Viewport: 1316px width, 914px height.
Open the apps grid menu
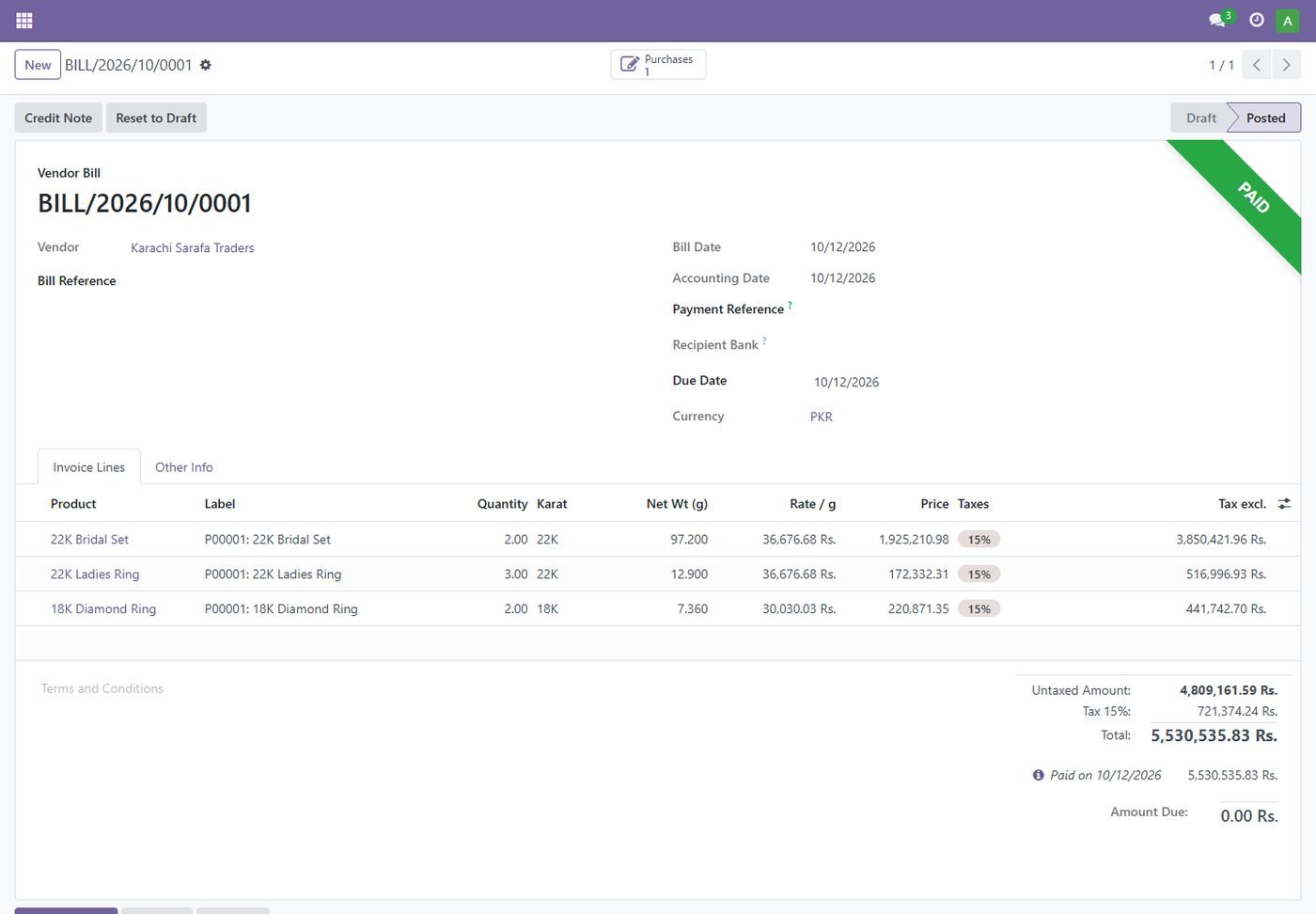click(x=24, y=20)
